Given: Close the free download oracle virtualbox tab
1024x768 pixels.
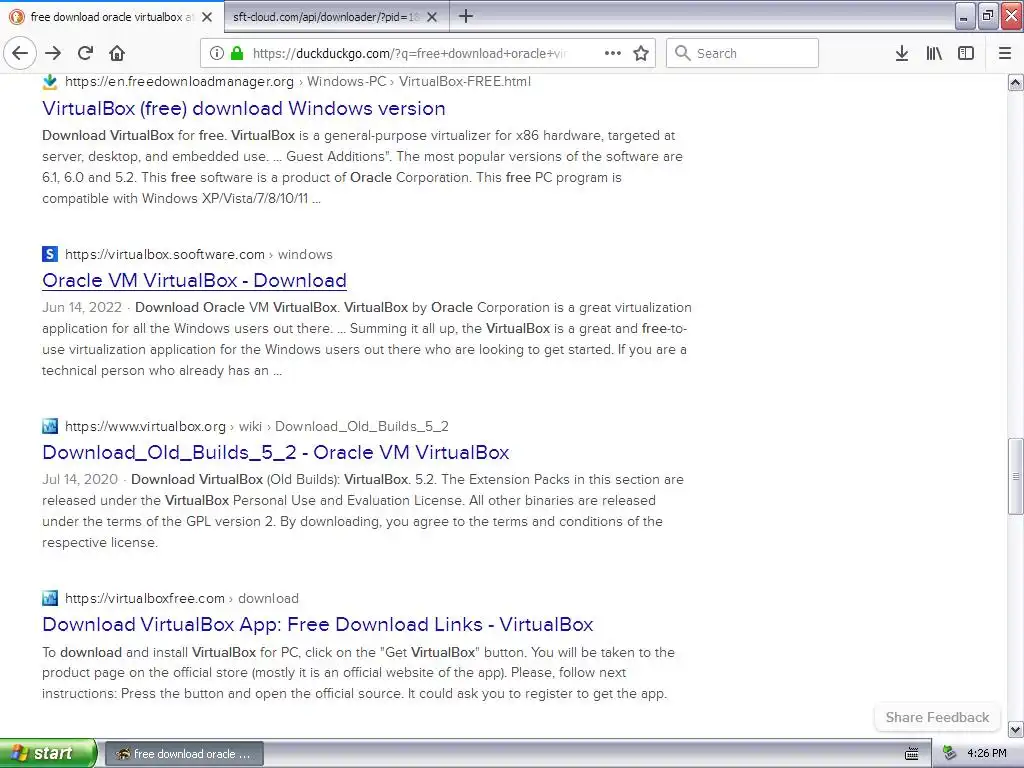Looking at the screenshot, I should point(207,17).
